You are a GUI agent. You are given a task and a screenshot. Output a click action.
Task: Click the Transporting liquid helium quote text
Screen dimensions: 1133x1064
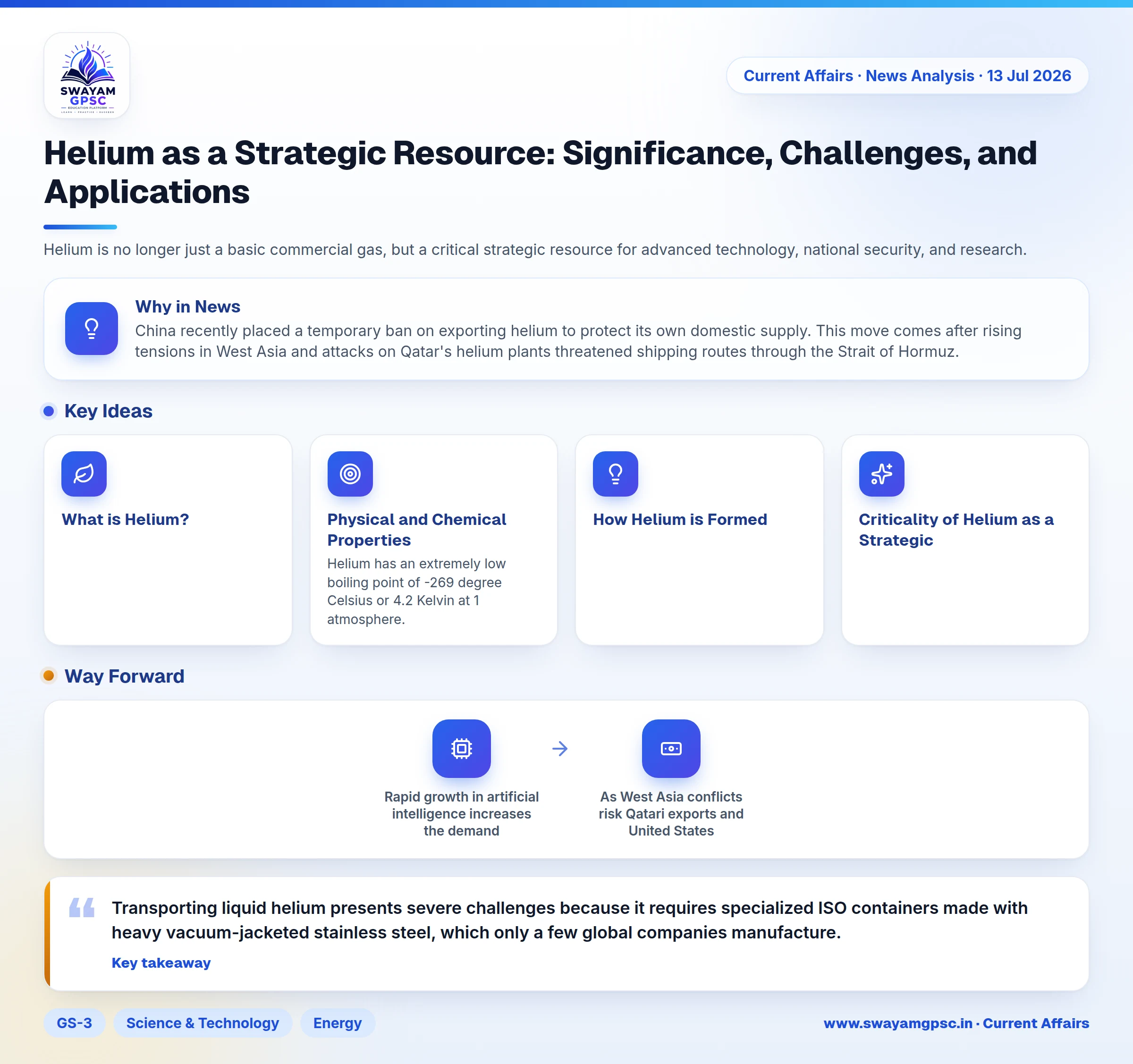pos(569,920)
